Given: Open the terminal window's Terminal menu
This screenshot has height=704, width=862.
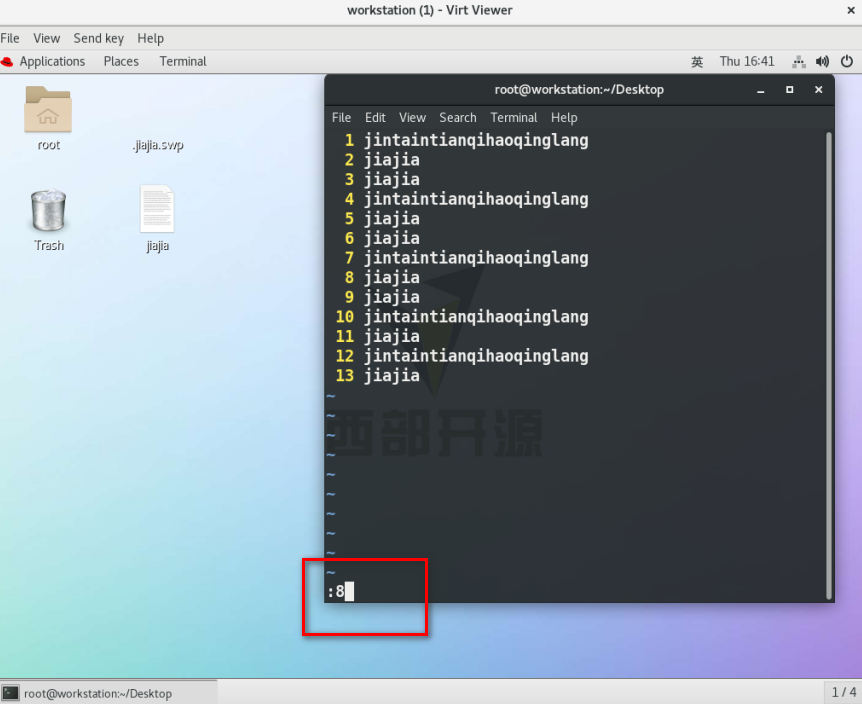Looking at the screenshot, I should 513,118.
